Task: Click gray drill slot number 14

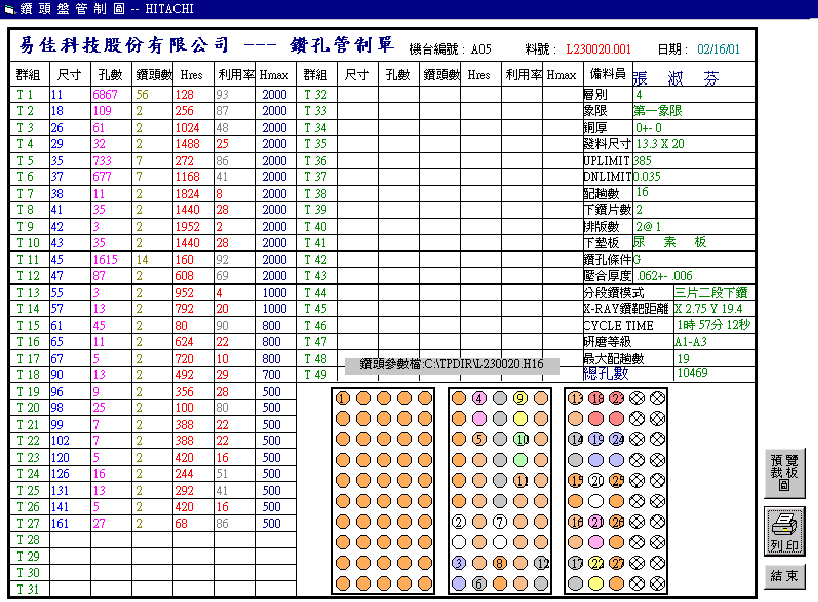Action: click(575, 439)
